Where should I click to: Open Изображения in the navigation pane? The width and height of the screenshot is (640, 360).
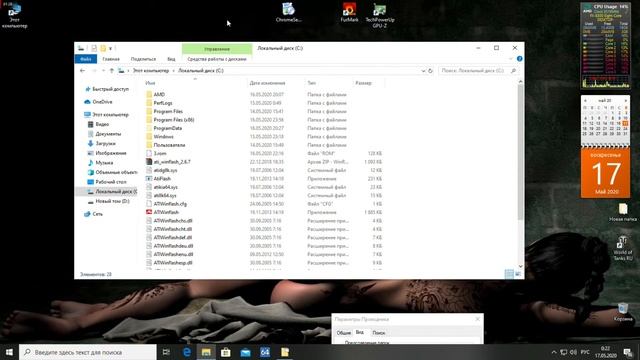(111, 153)
